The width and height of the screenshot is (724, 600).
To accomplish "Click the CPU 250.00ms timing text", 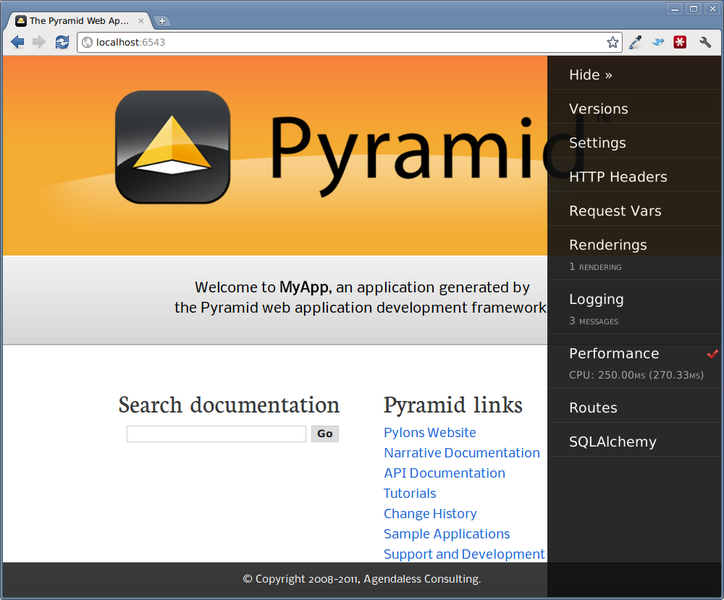I will tap(636, 375).
